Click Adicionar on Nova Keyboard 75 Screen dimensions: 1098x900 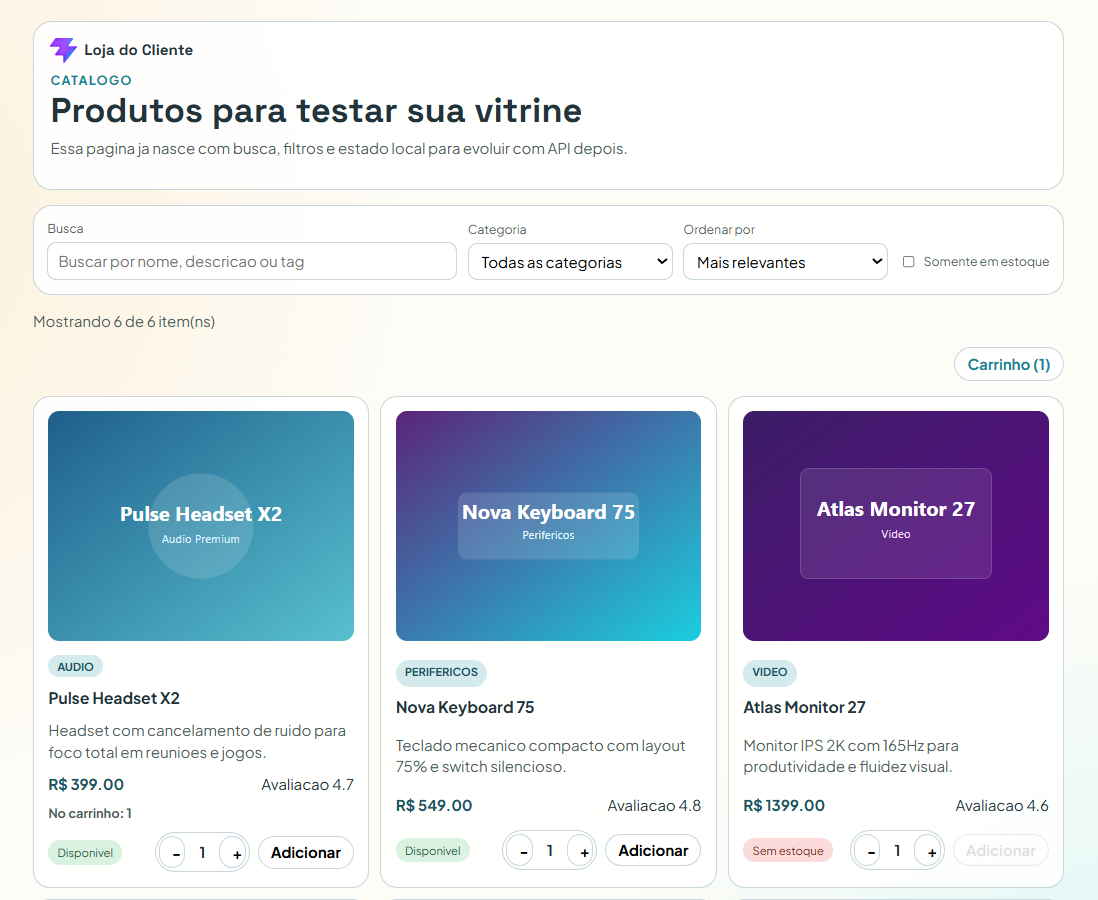coord(652,850)
